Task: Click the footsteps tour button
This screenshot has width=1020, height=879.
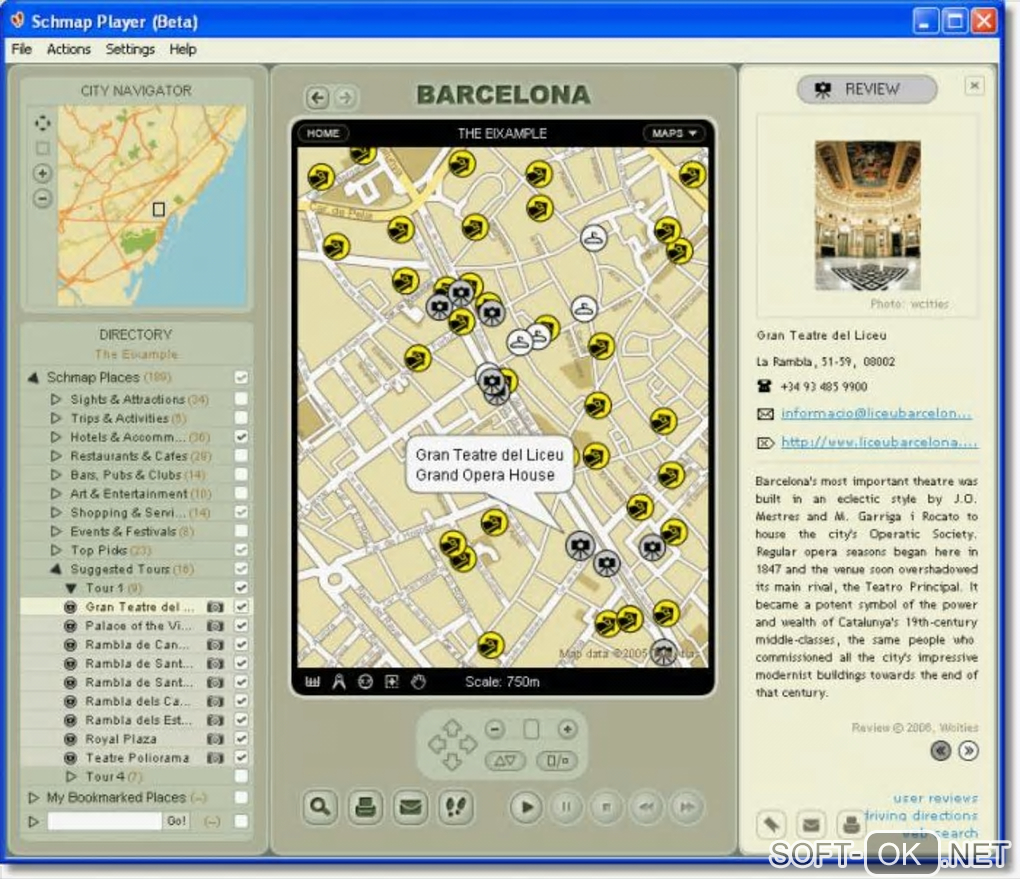Action: [456, 807]
